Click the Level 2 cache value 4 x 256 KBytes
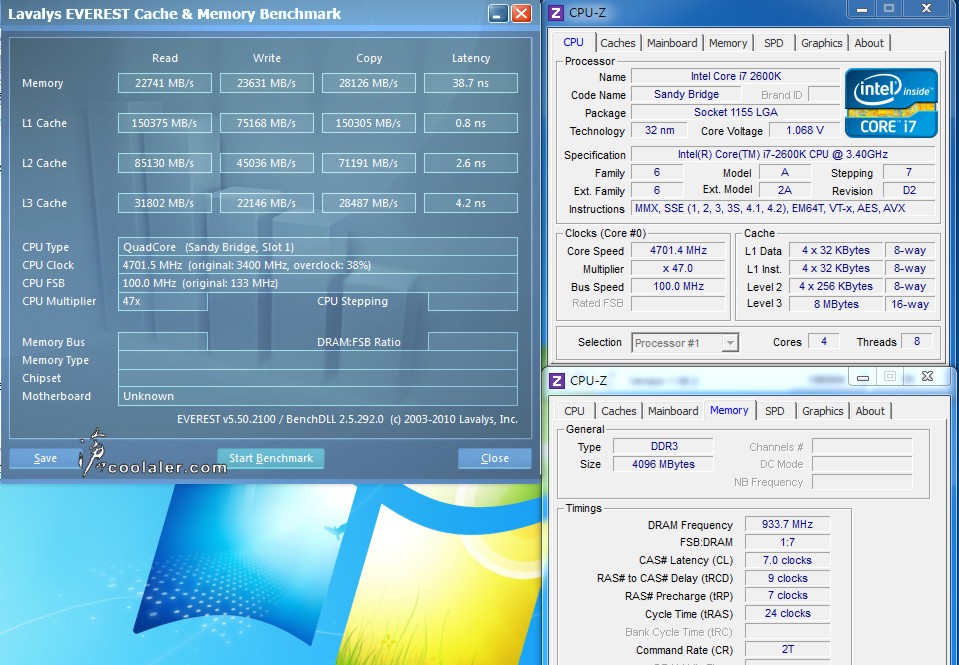 tap(835, 286)
